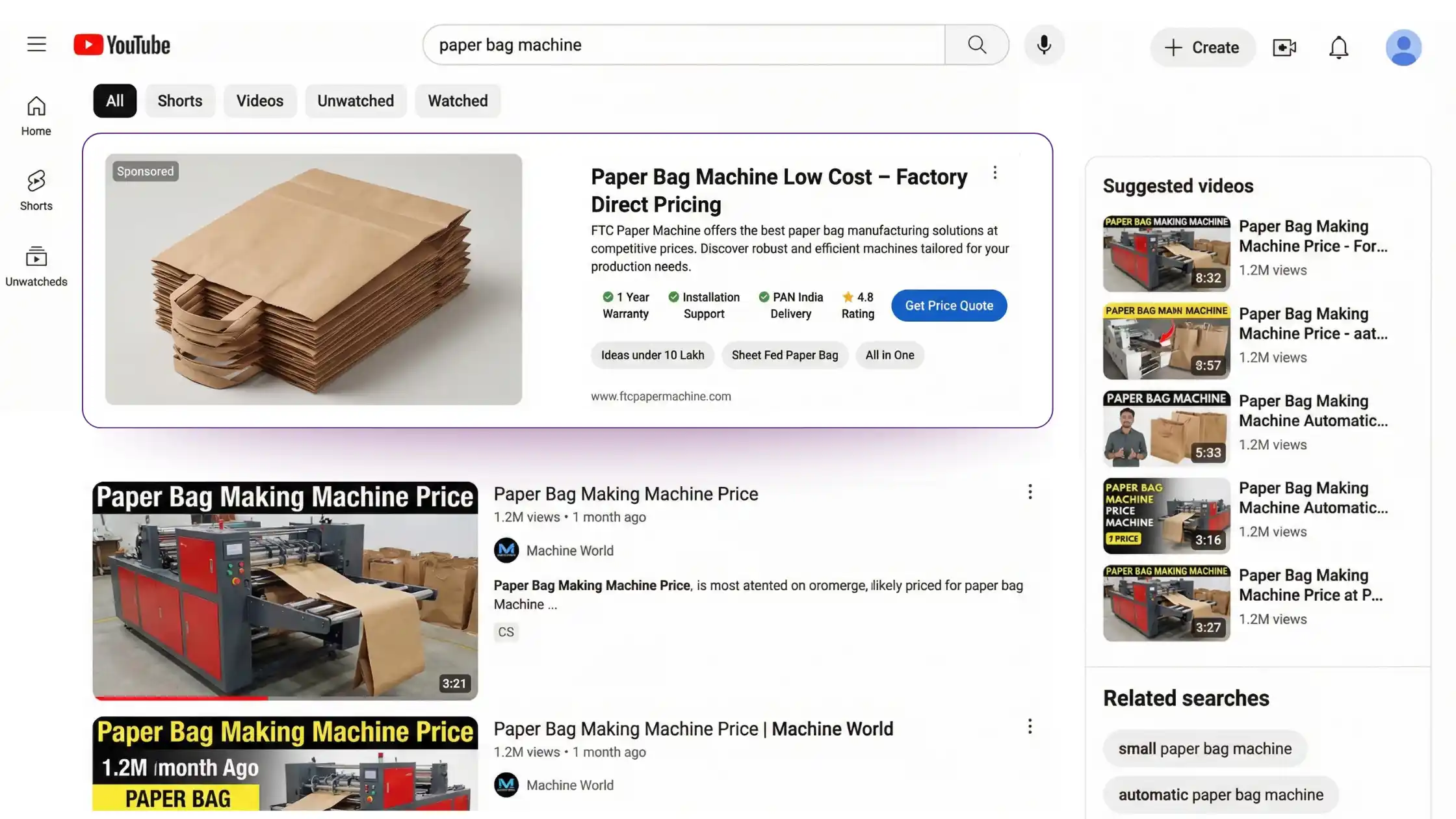Click the YouTube logo
The width and height of the screenshot is (1456, 819).
coord(122,45)
